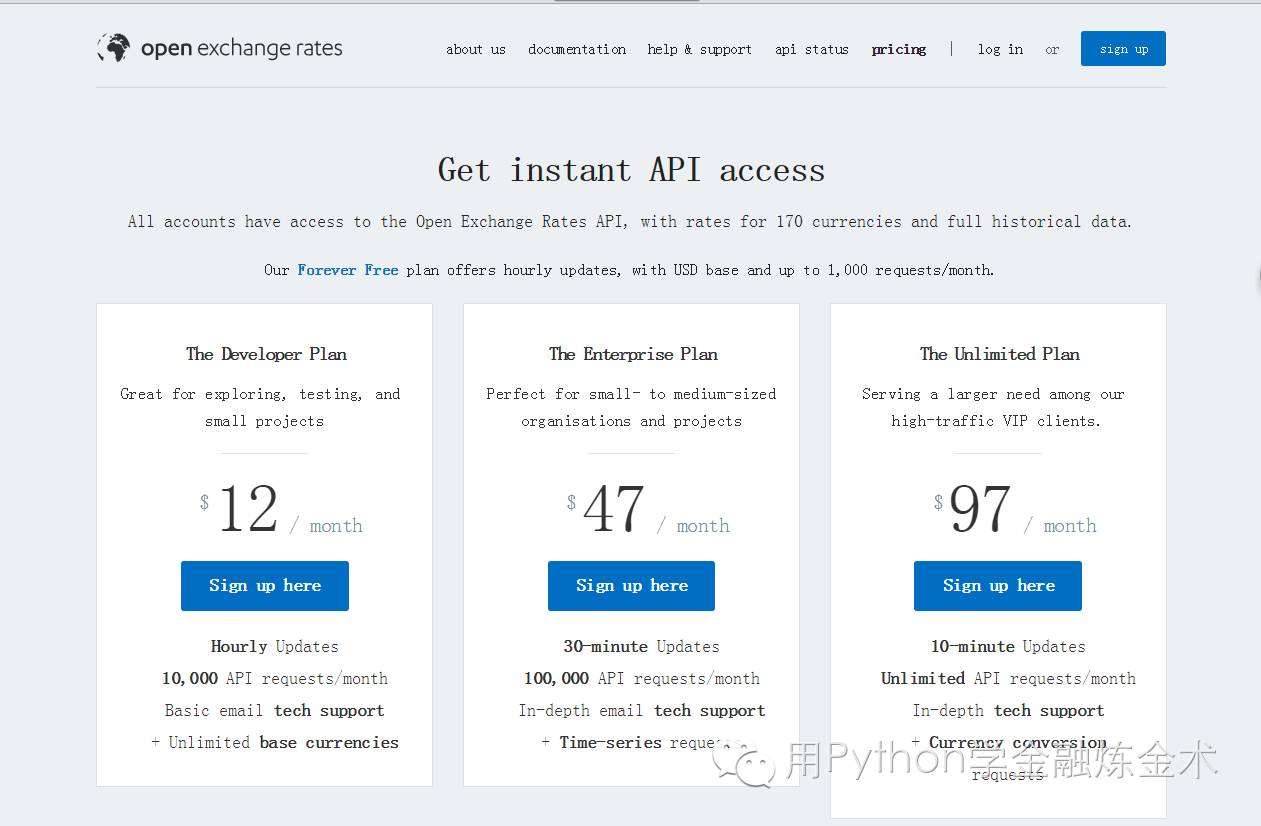This screenshot has height=826, width=1261.
Task: Click the $97 / month price
Action: (1015, 510)
